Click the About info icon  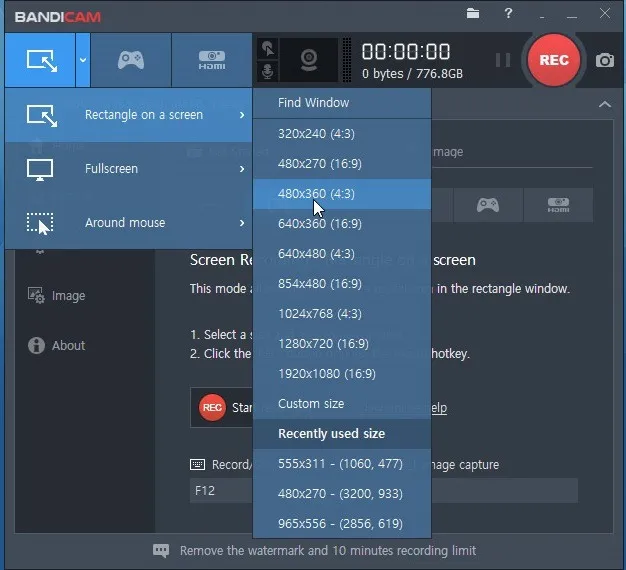coord(36,345)
